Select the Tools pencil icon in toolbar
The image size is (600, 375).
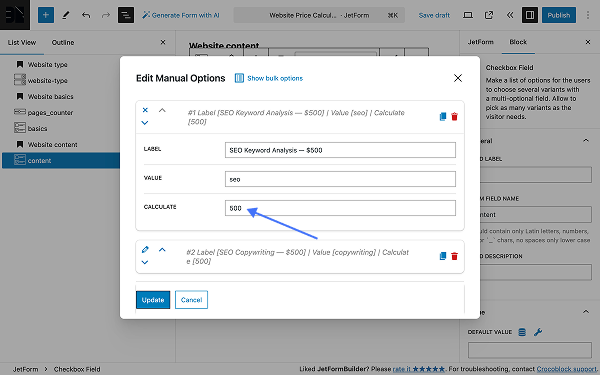[x=66, y=15]
